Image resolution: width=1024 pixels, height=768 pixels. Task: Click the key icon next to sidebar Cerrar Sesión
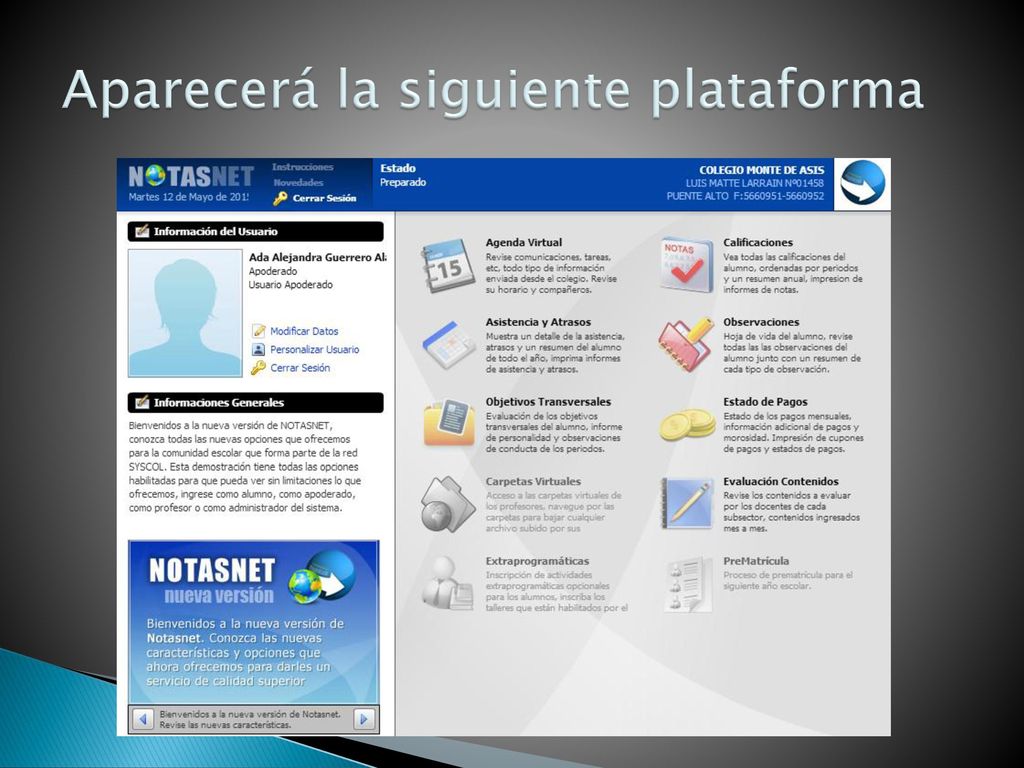click(259, 368)
